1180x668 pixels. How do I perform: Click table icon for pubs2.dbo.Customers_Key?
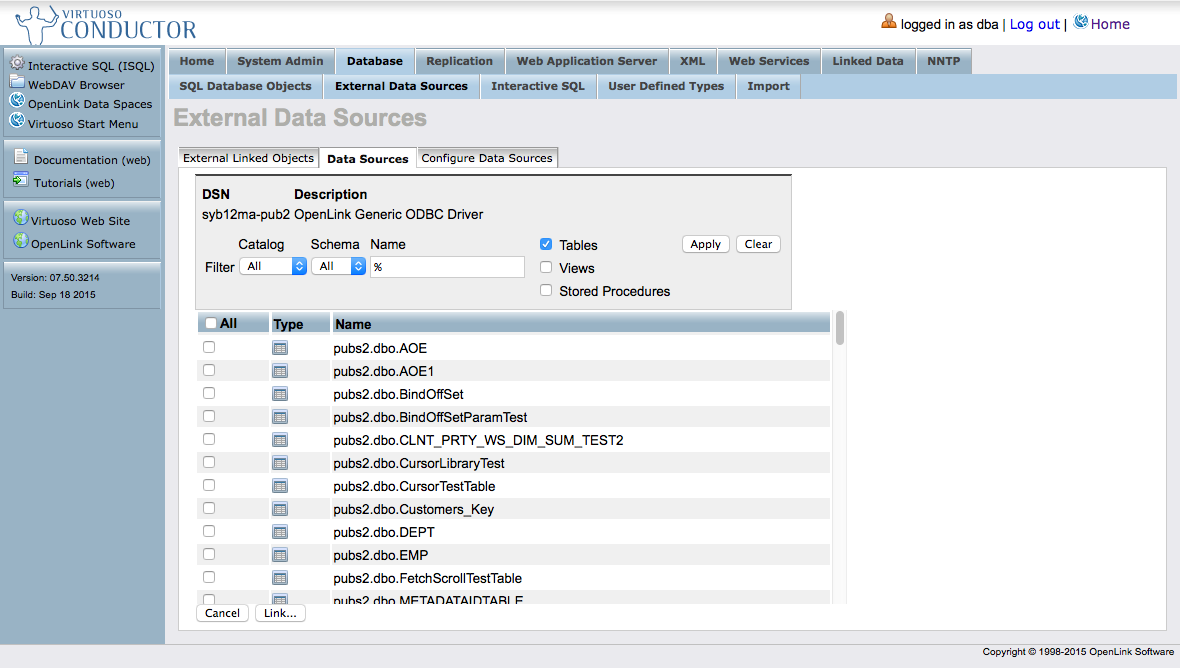click(x=280, y=509)
